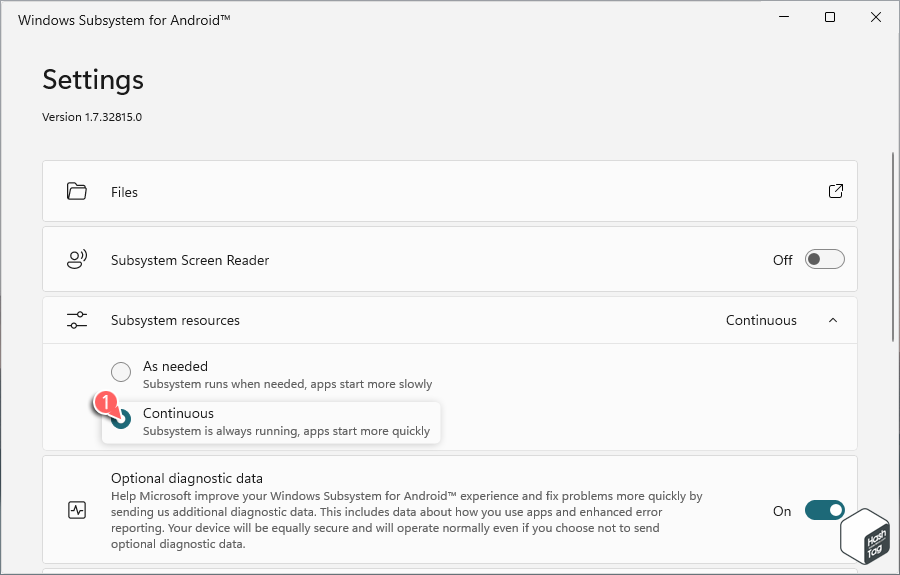Click "Subsystem runs when needed" description text
The height and width of the screenshot is (575, 900).
point(287,384)
